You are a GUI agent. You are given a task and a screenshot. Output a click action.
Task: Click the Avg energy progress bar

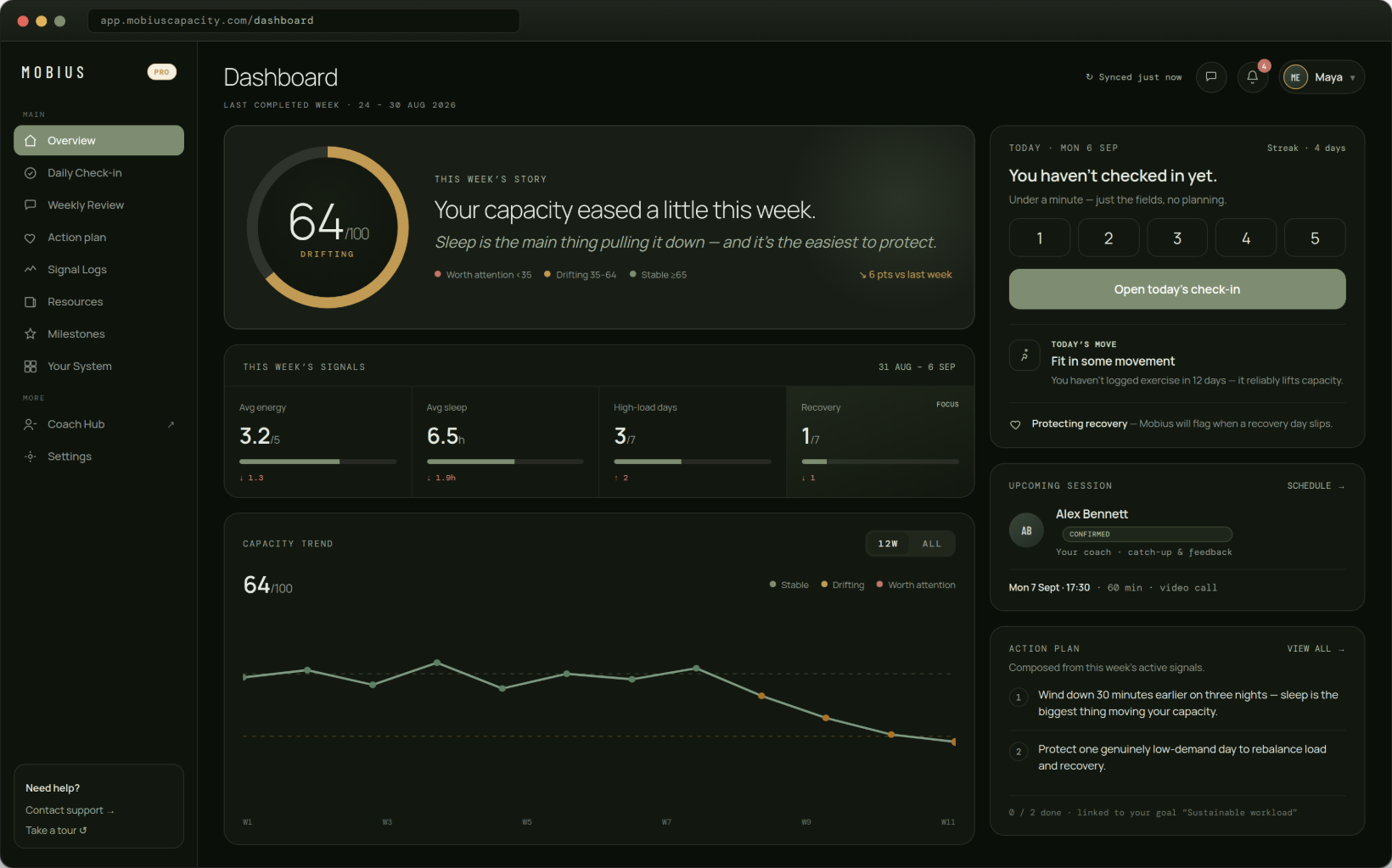[x=317, y=462]
